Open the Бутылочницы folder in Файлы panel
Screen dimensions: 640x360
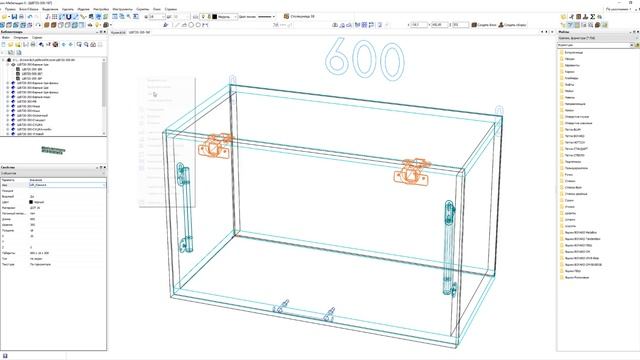coord(573,52)
